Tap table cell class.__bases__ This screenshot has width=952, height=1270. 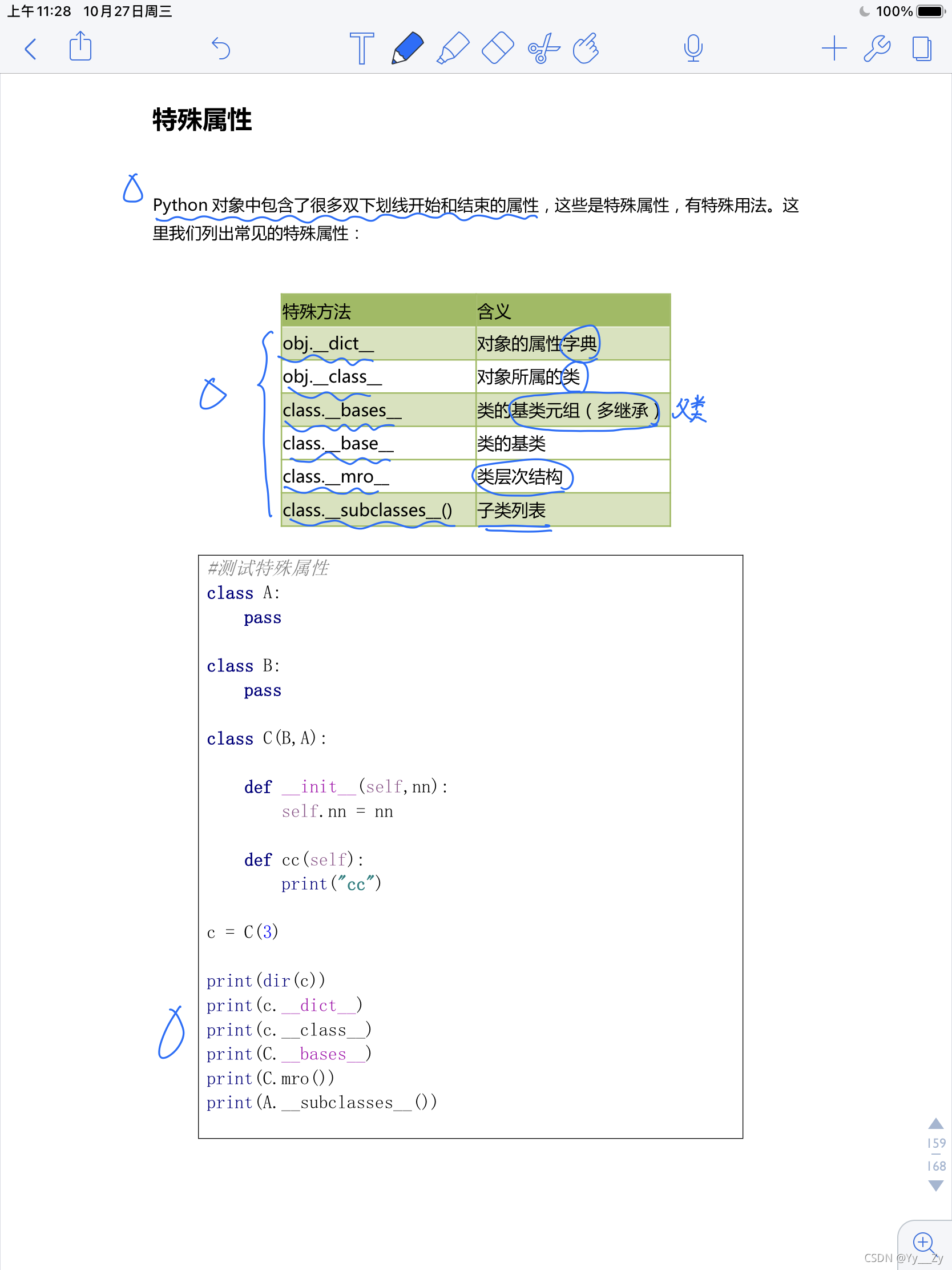pyautogui.click(x=378, y=410)
